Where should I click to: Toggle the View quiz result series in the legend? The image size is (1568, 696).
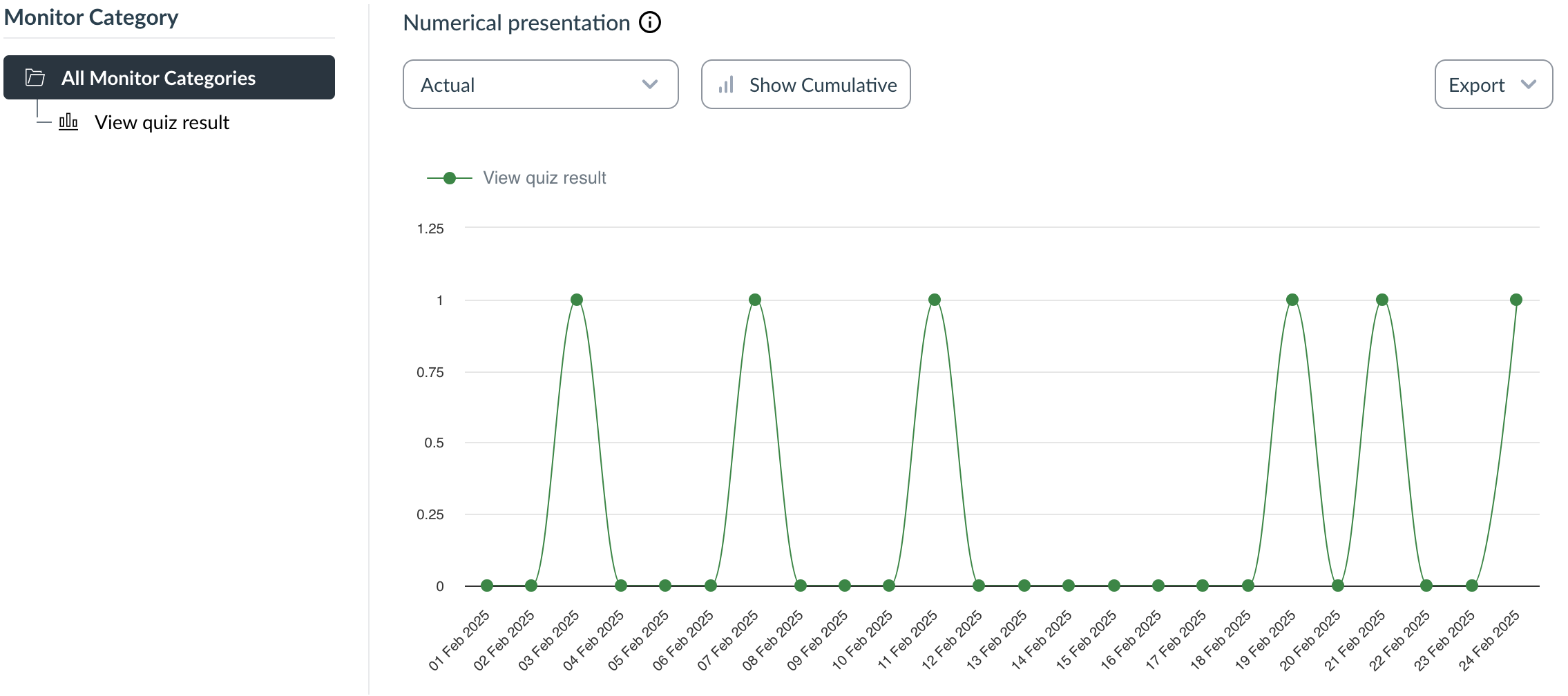545,177
